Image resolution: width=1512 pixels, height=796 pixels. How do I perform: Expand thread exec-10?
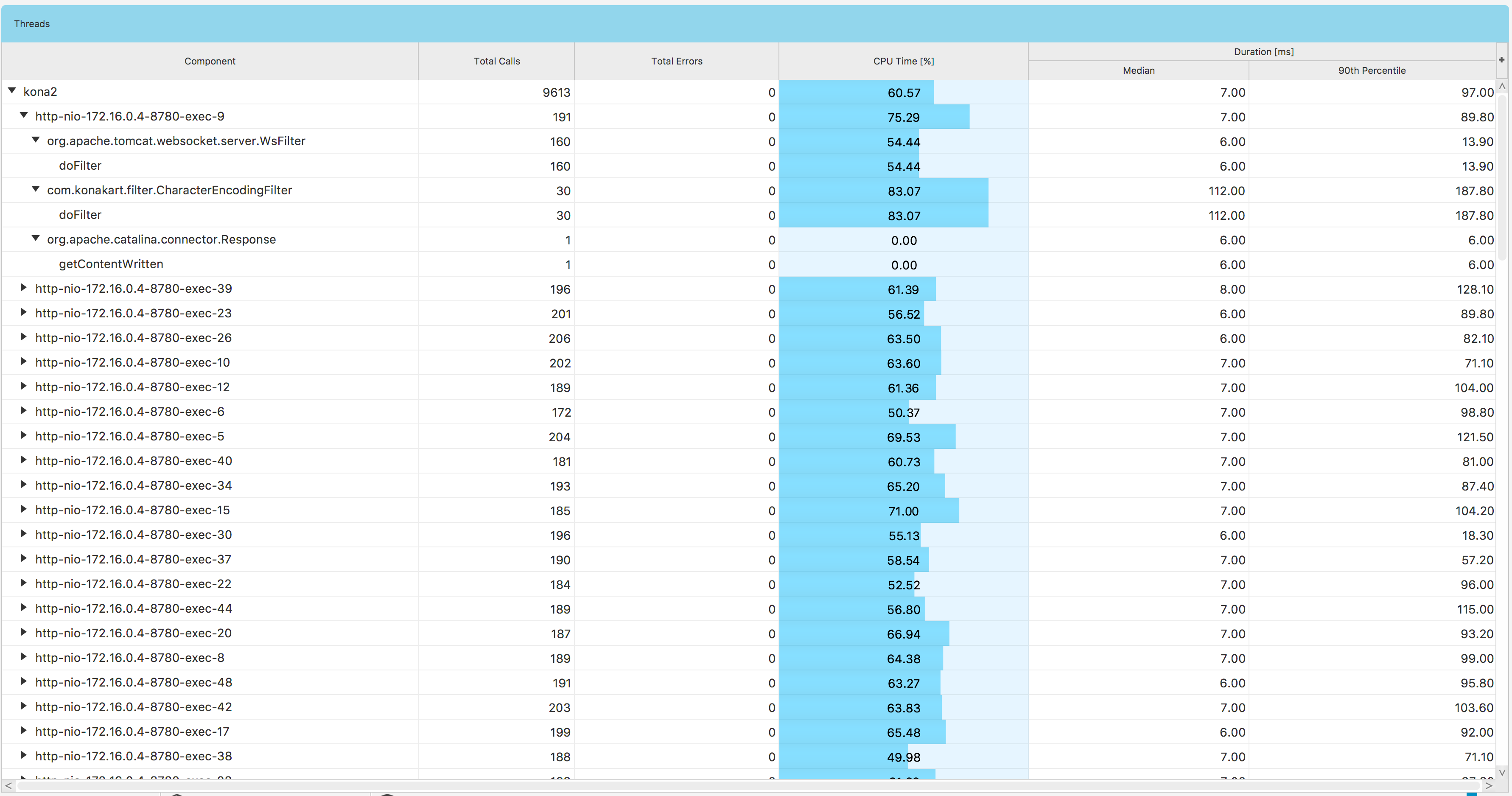coord(23,362)
